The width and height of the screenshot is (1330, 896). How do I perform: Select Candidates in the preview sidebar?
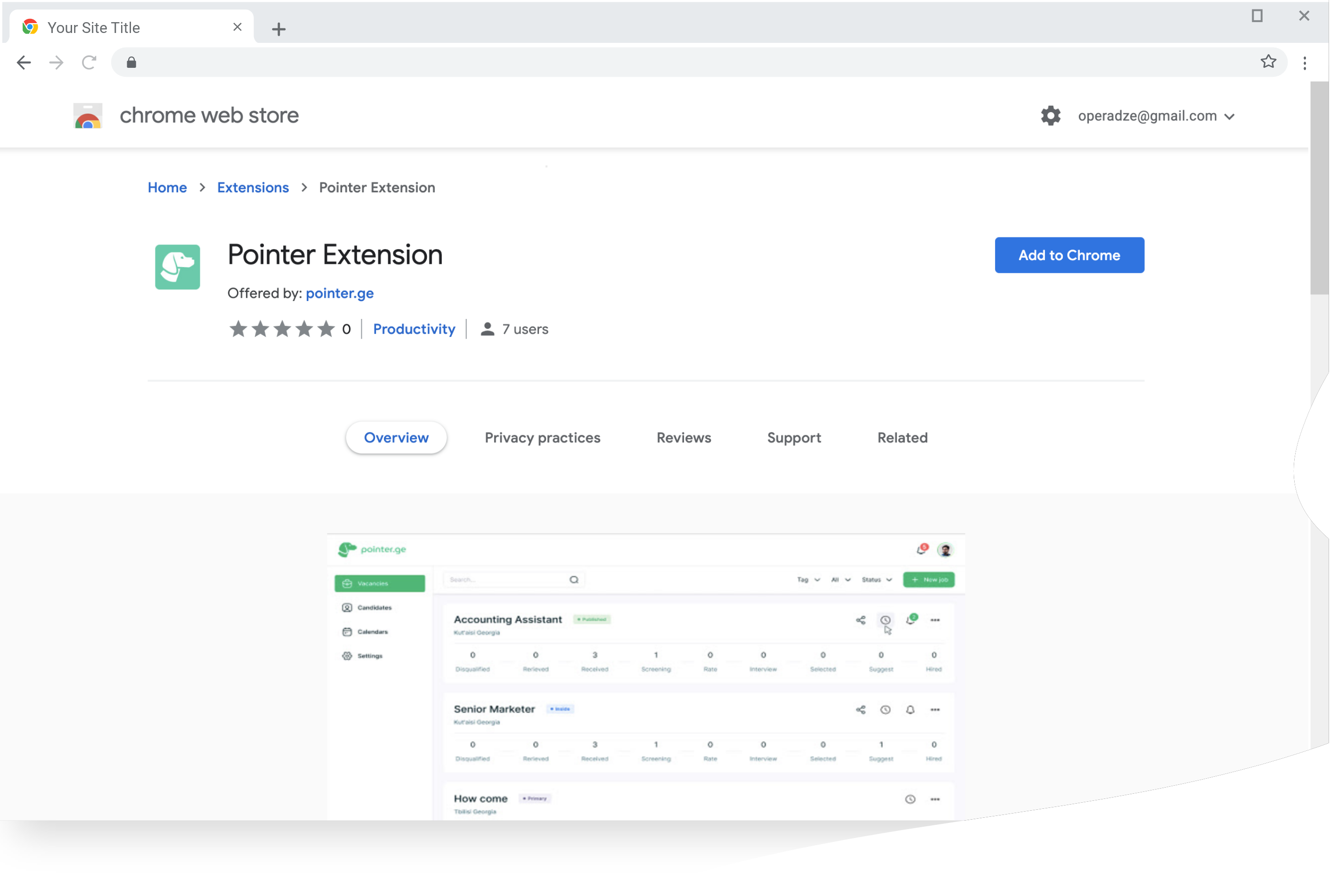point(367,607)
